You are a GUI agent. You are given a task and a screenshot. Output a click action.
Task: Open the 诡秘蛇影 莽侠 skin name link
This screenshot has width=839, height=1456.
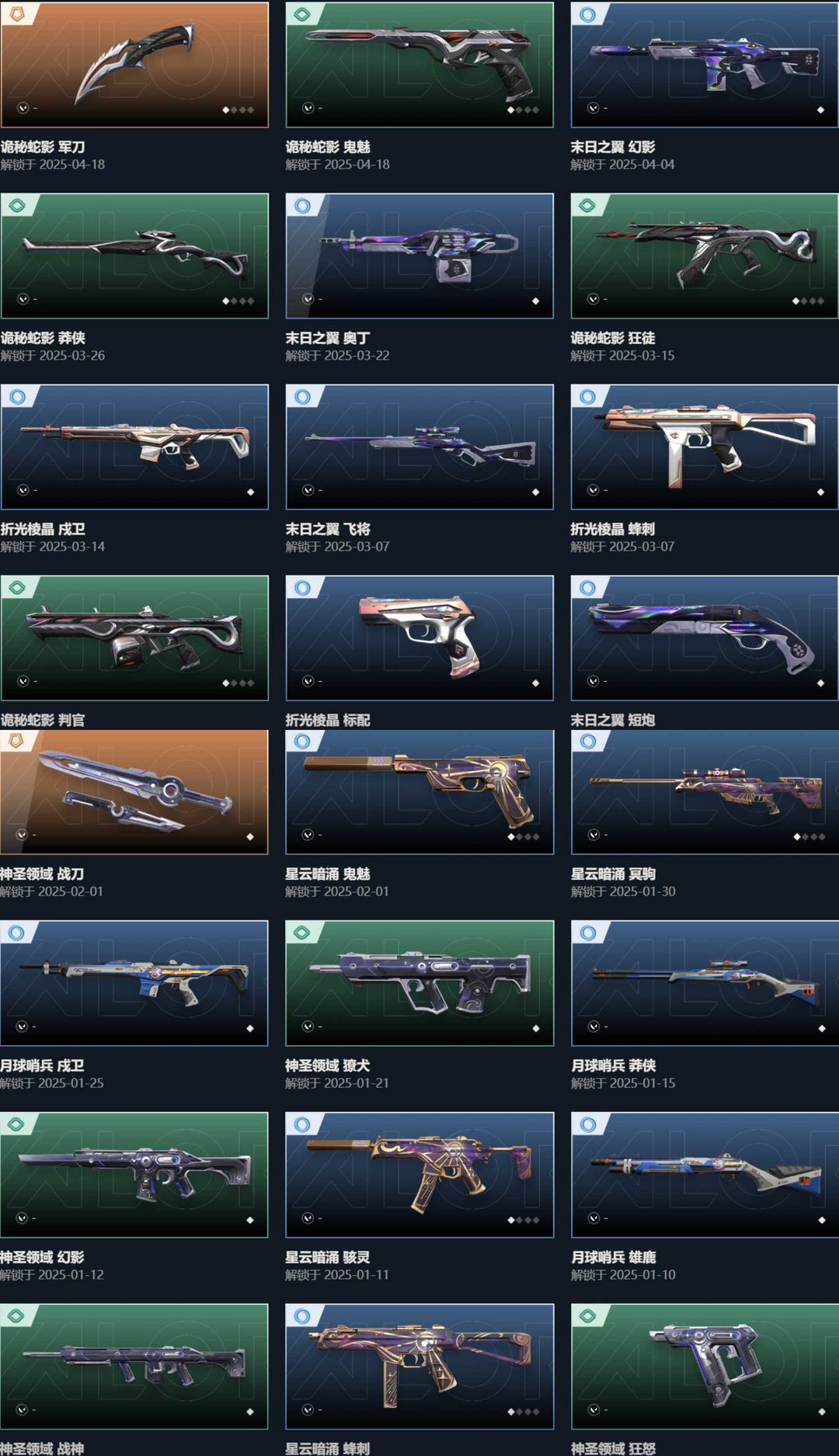point(43,338)
